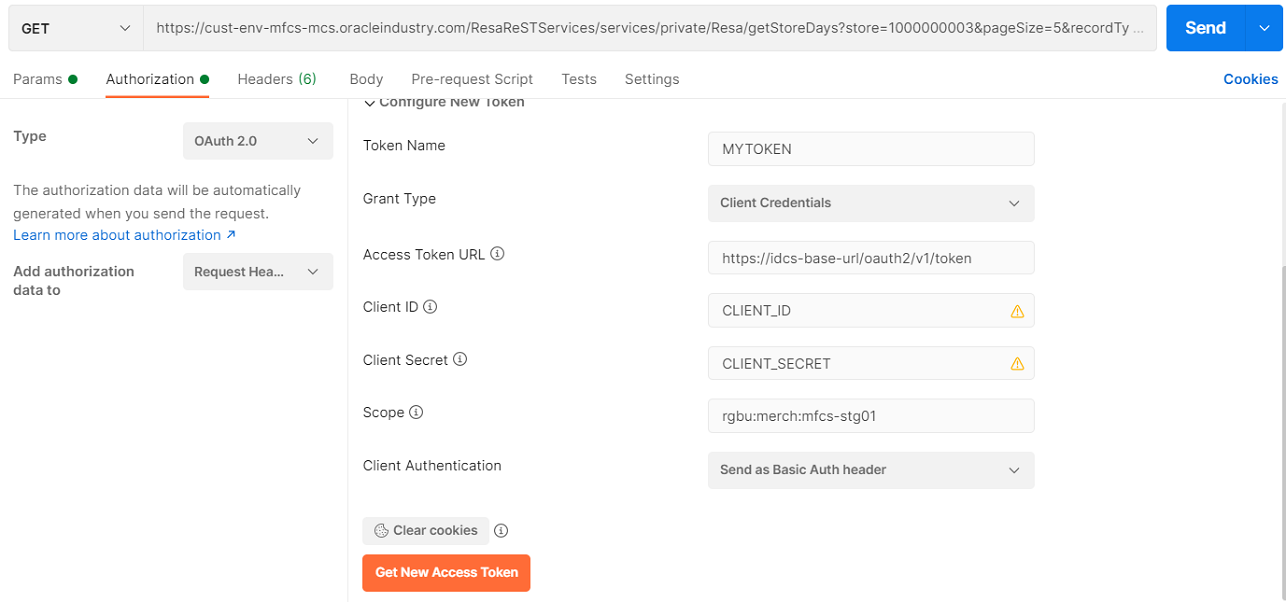Click the warning triangle in Client Secret field

pos(1017,364)
